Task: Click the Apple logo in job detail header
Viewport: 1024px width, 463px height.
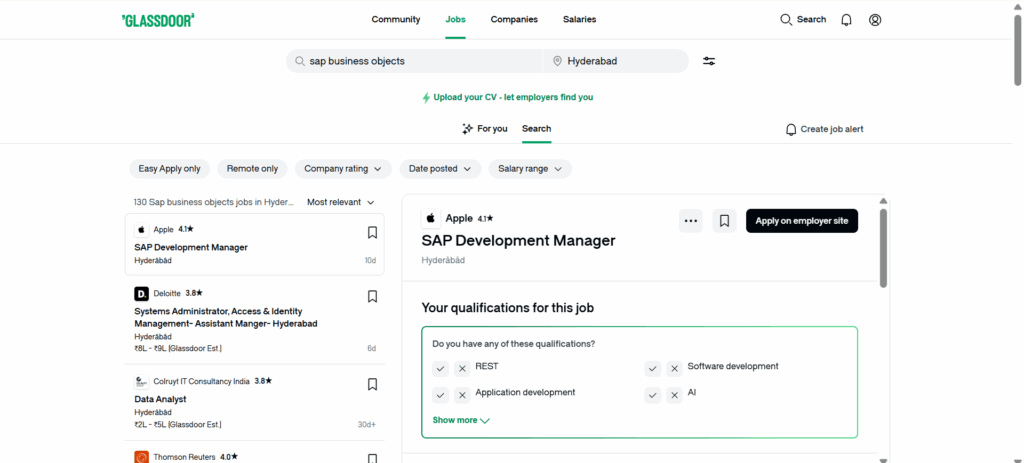Action: pyautogui.click(x=431, y=218)
